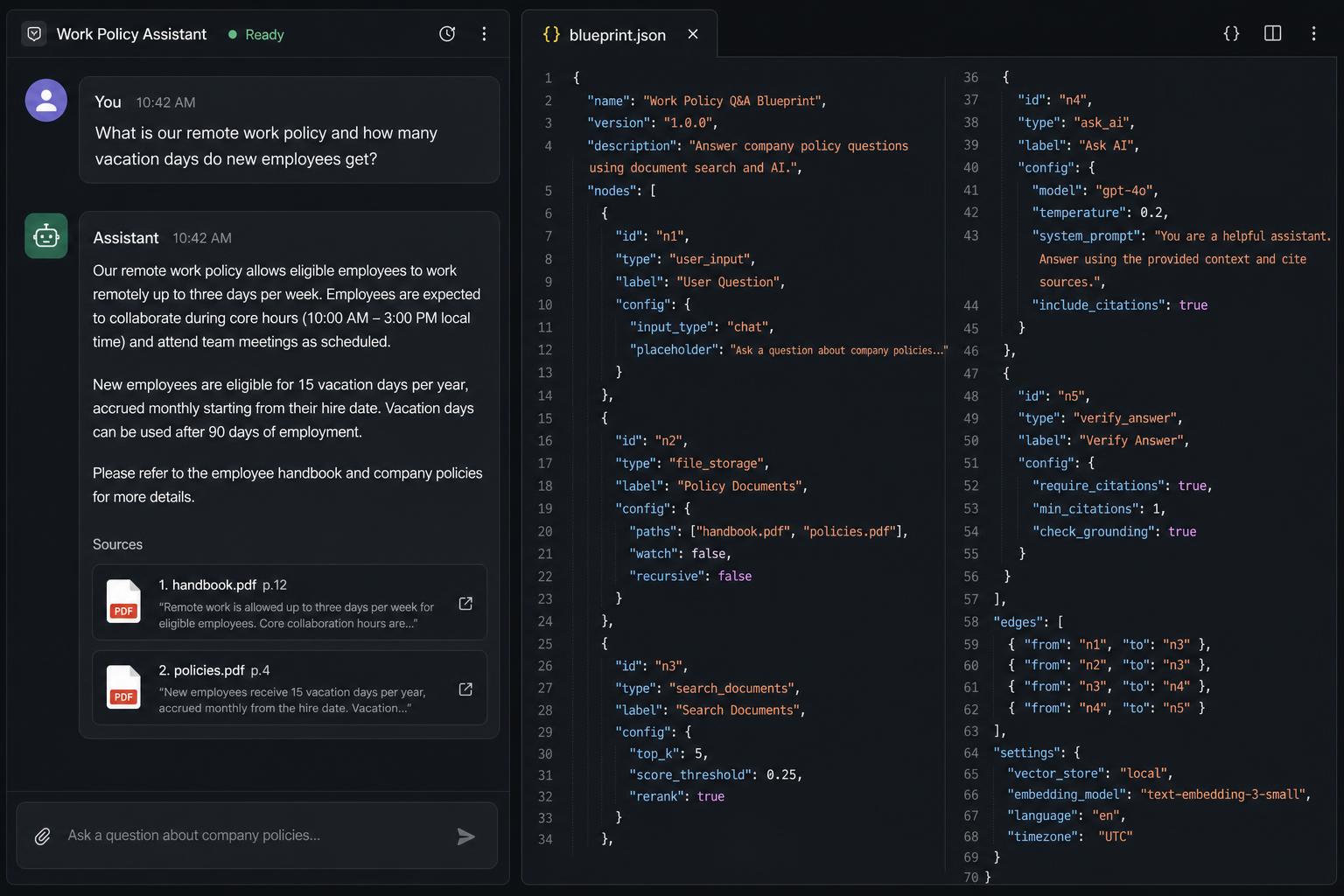Open the chat panel three-dot menu

[x=484, y=34]
